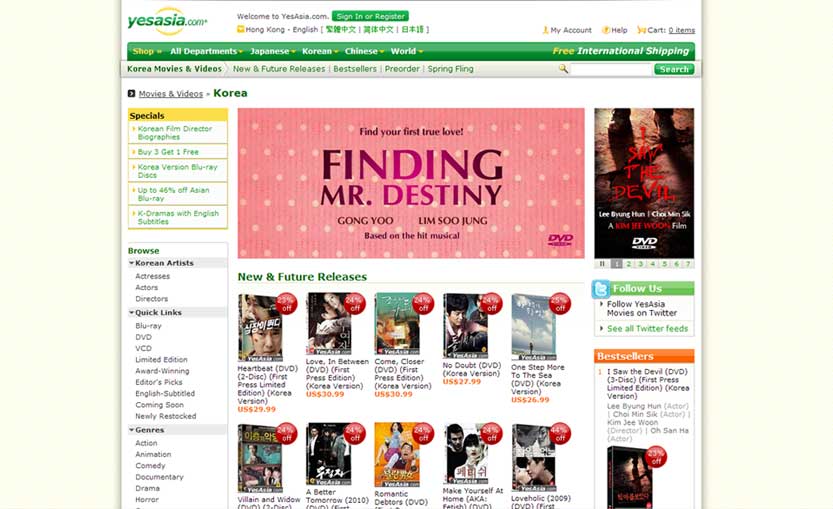Screen dimensions: 833x509
Task: Open the All Departments dropdown menu
Action: tap(206, 52)
